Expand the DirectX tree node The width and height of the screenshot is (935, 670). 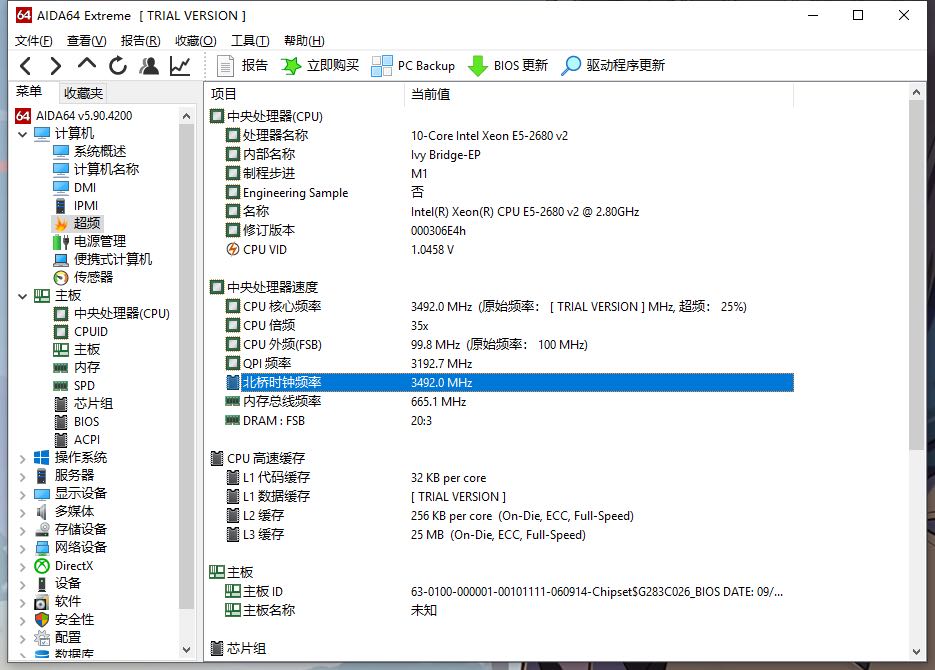23,566
